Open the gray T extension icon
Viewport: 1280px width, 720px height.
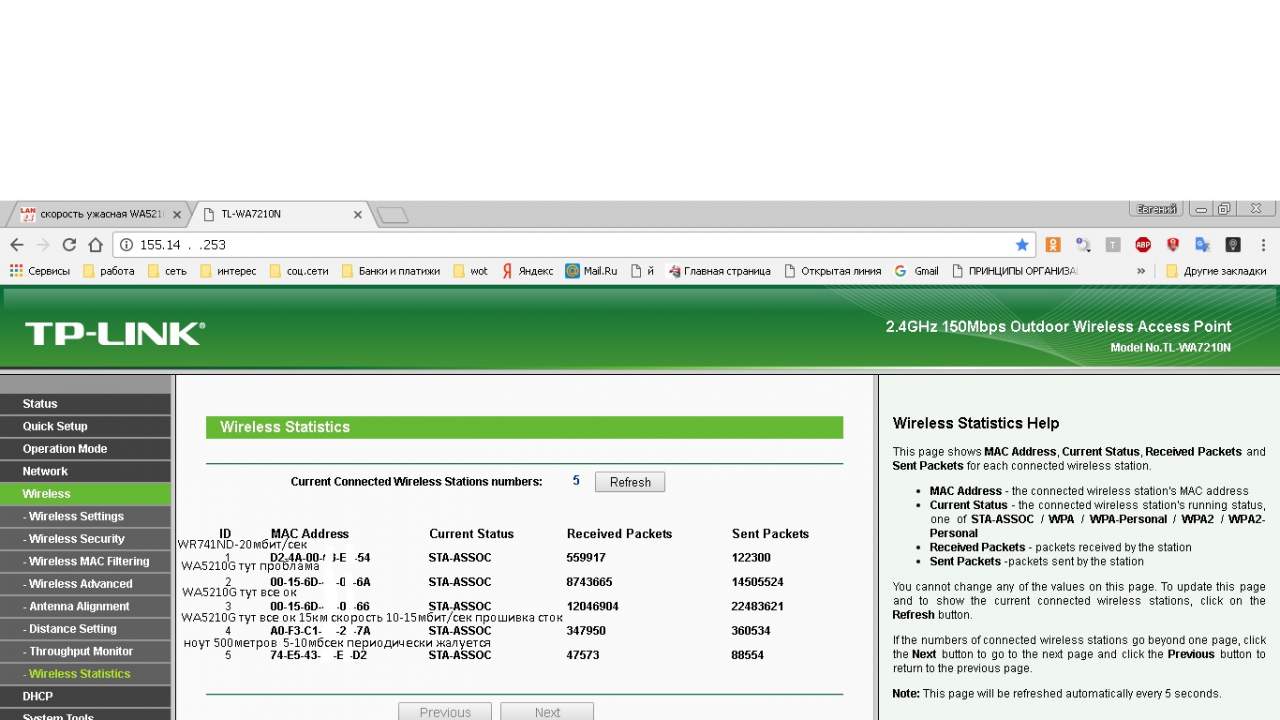tap(1113, 245)
